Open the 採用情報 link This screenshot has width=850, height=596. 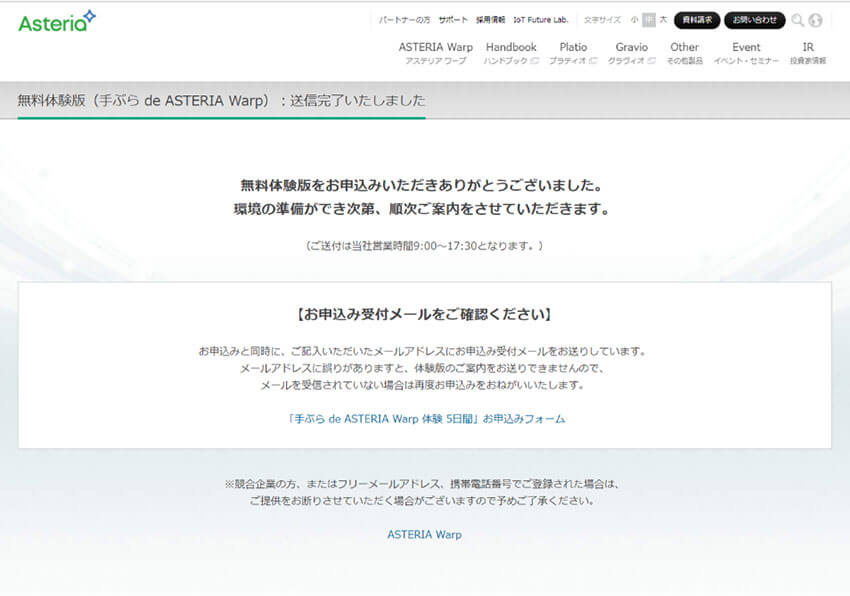coord(491,20)
